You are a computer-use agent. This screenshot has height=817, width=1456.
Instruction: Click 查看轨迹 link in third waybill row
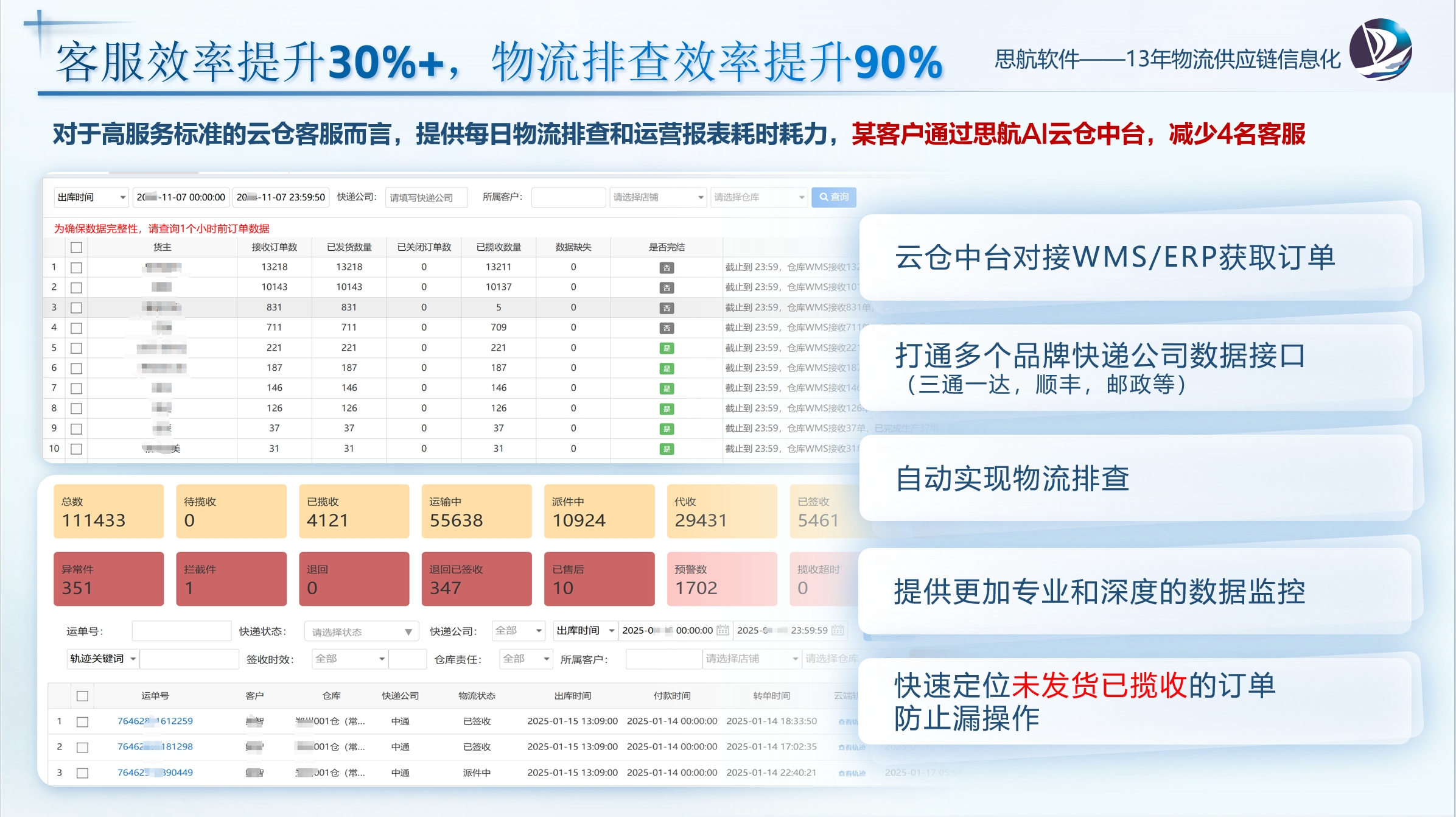pyautogui.click(x=851, y=773)
